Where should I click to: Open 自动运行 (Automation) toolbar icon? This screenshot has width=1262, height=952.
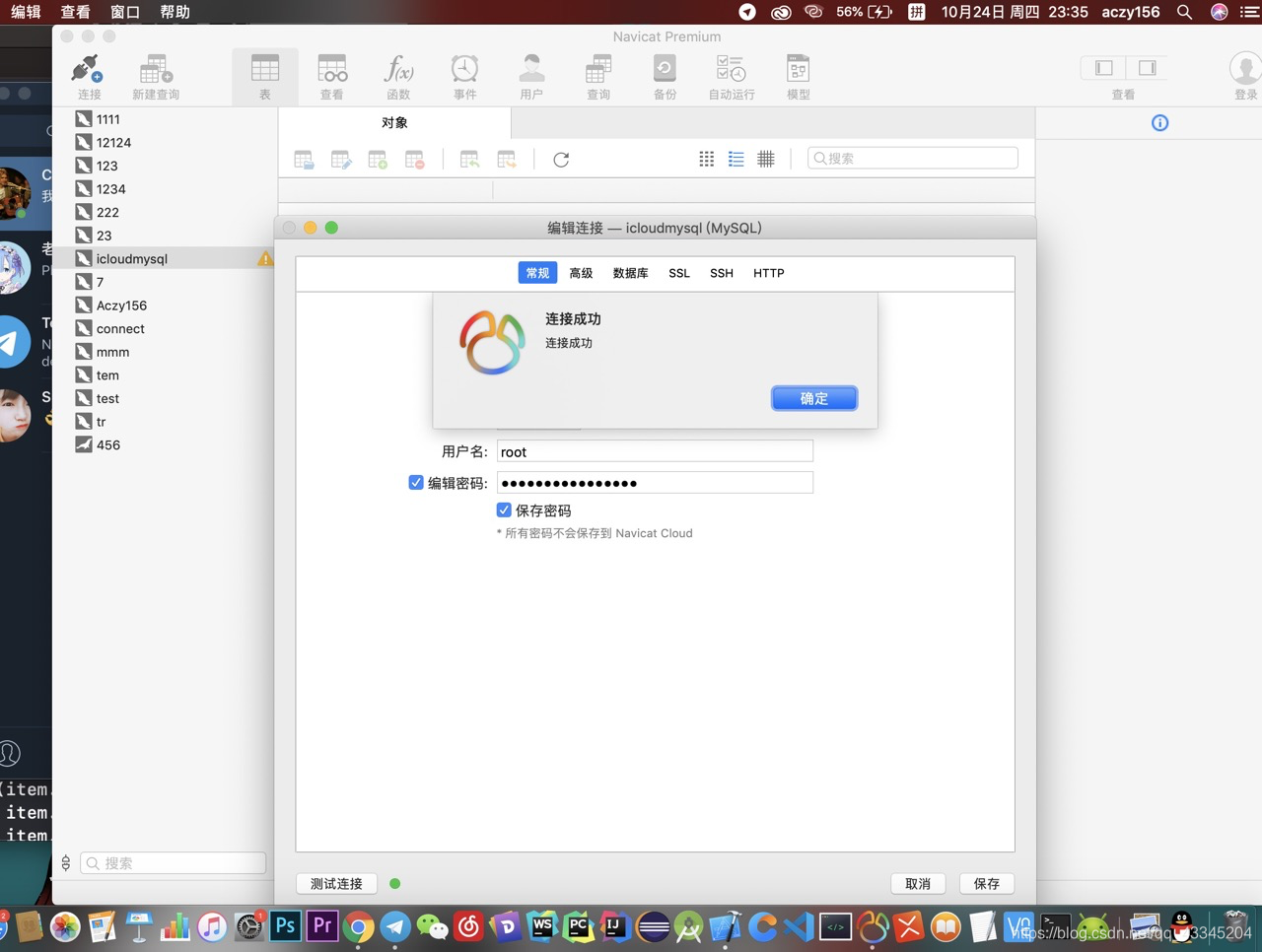click(732, 77)
